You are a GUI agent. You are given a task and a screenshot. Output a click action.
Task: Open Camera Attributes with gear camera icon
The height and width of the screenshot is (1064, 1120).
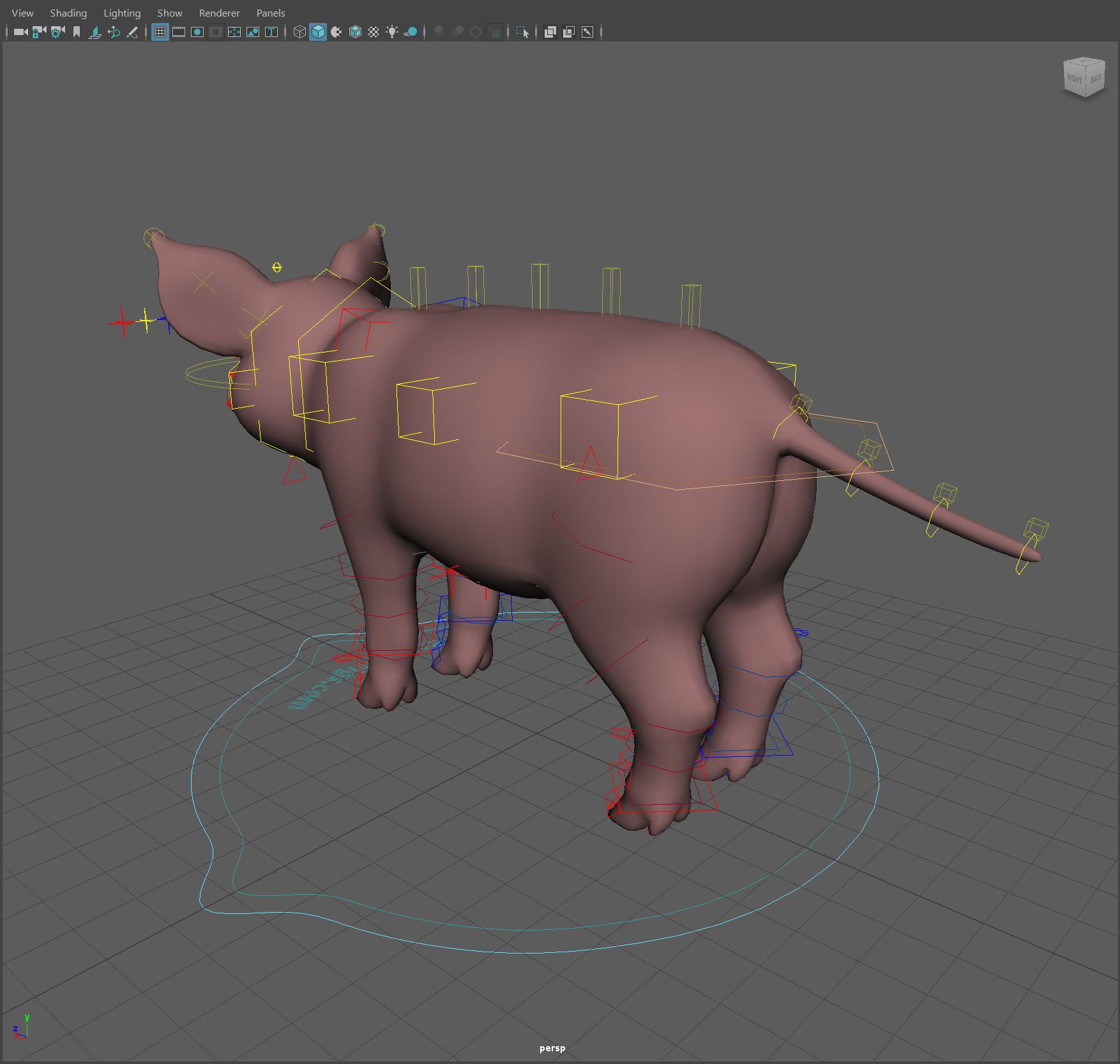pyautogui.click(x=57, y=32)
